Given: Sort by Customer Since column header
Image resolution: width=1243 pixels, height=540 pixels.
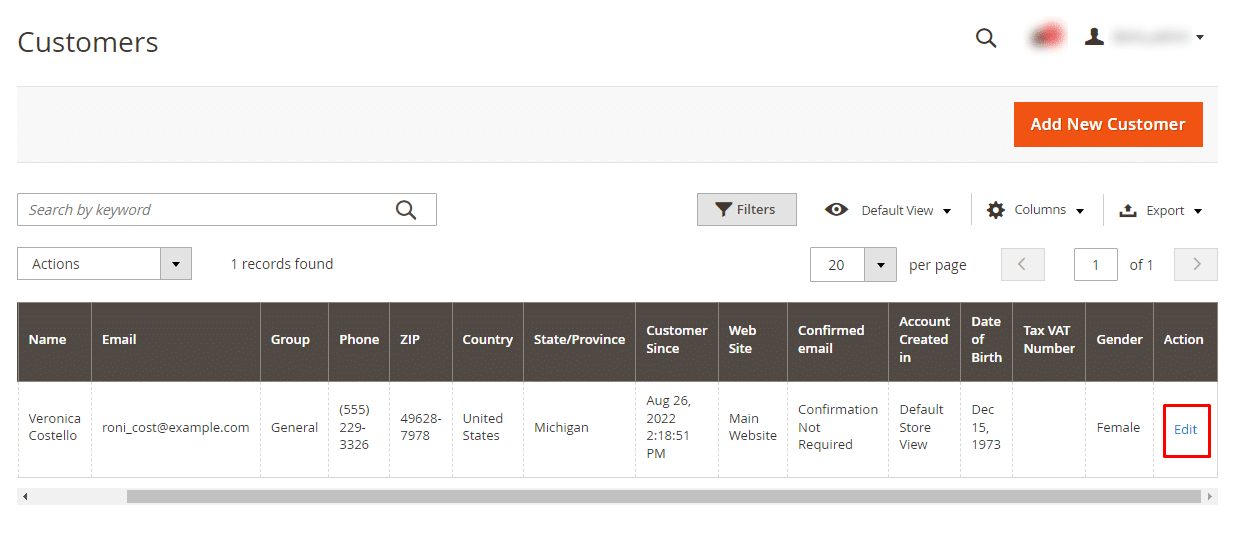Looking at the screenshot, I should 676,340.
